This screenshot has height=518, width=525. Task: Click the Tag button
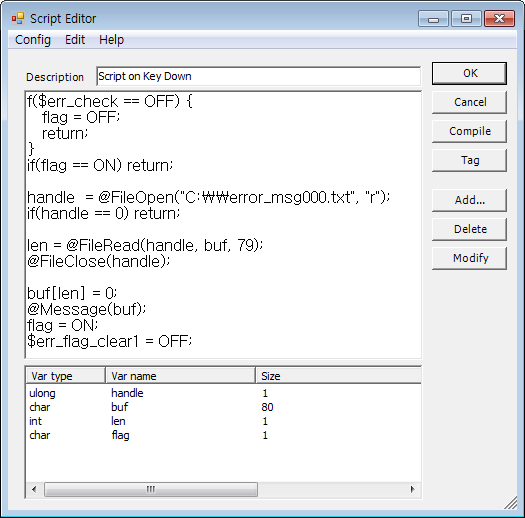click(x=469, y=160)
